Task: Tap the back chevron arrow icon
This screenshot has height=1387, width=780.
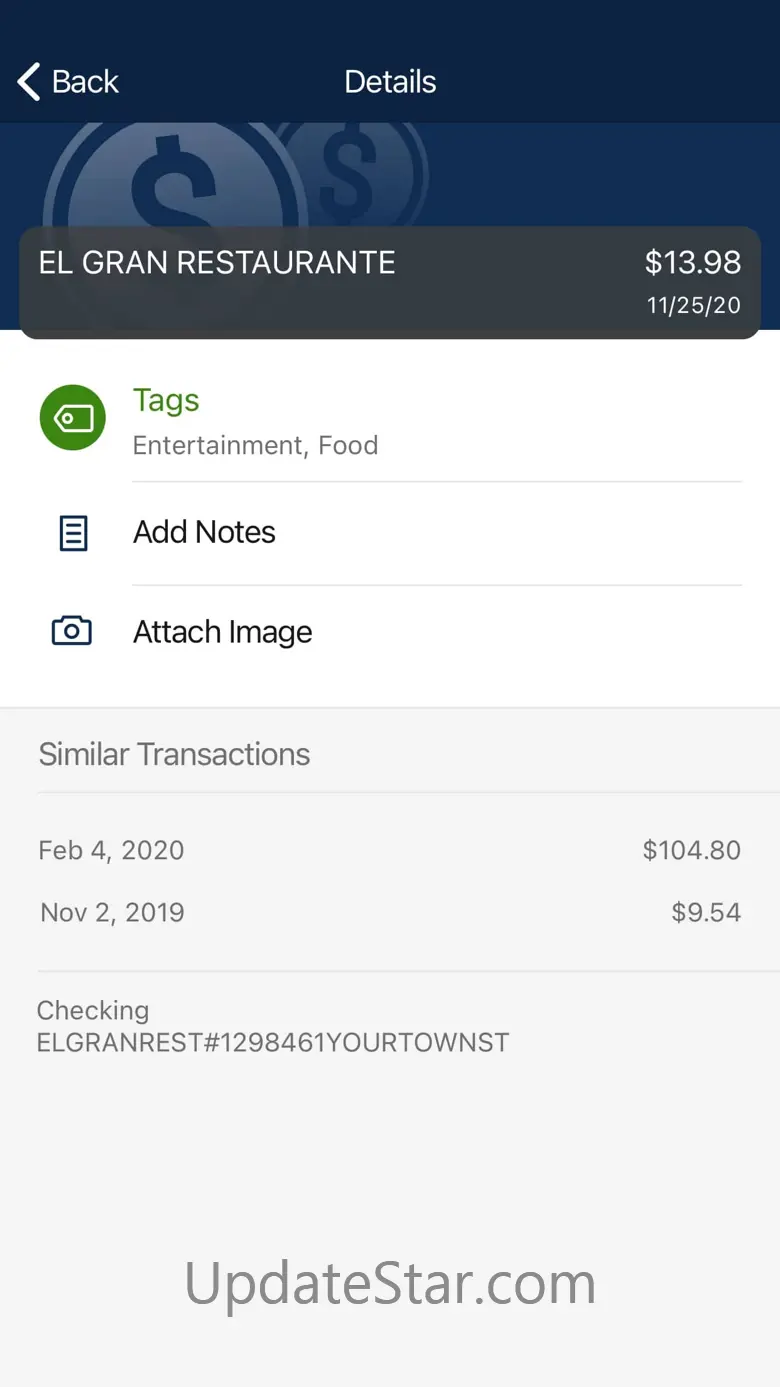Action: (29, 82)
